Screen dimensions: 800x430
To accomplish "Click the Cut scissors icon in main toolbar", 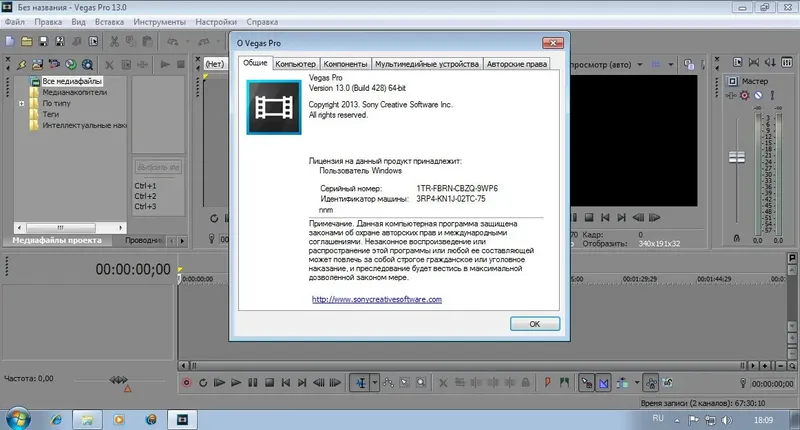I will 114,41.
